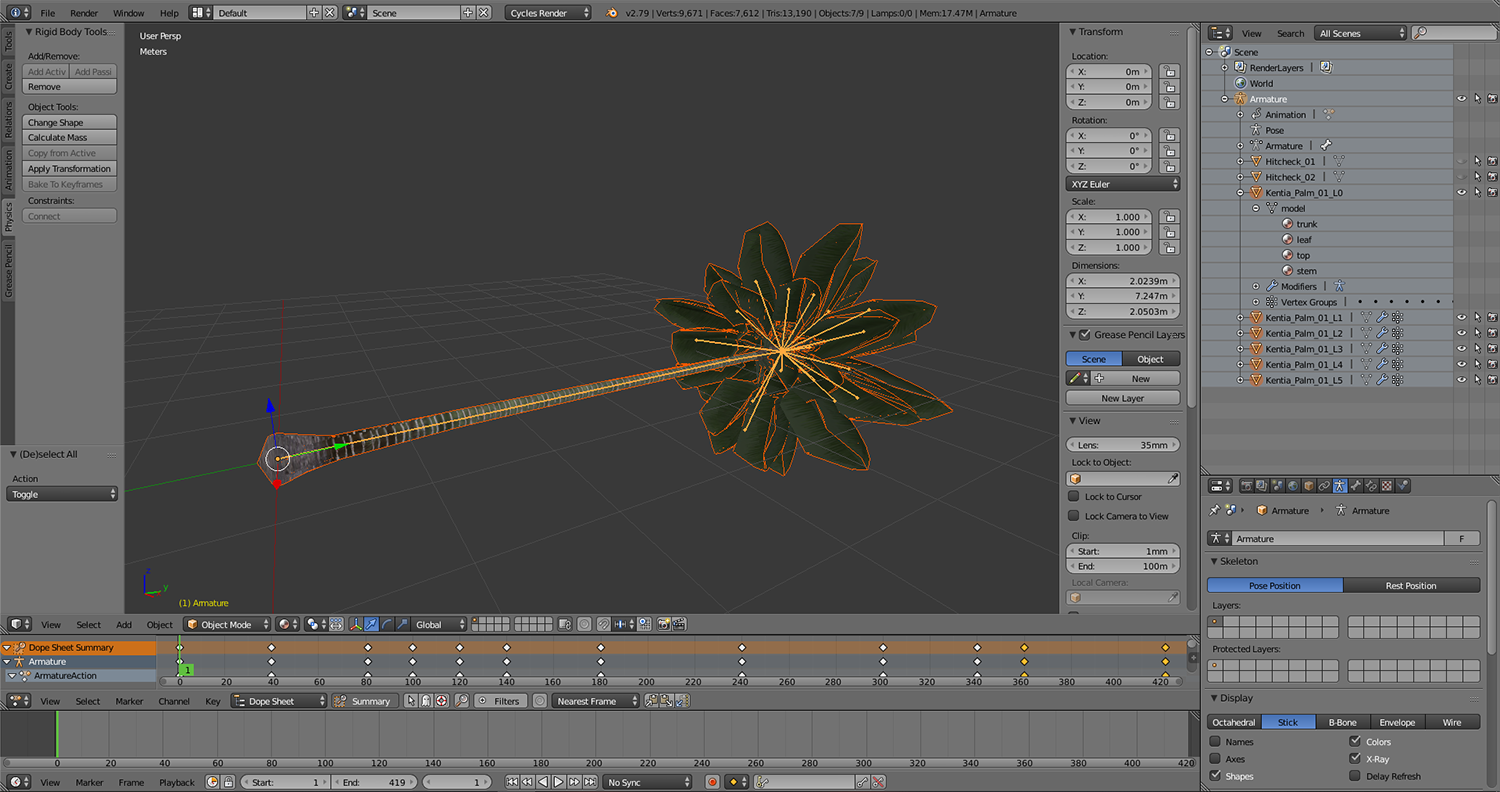Open the Nearest Frame snapping dropdown
Viewport: 1500px width, 792px height.
pyautogui.click(x=596, y=701)
